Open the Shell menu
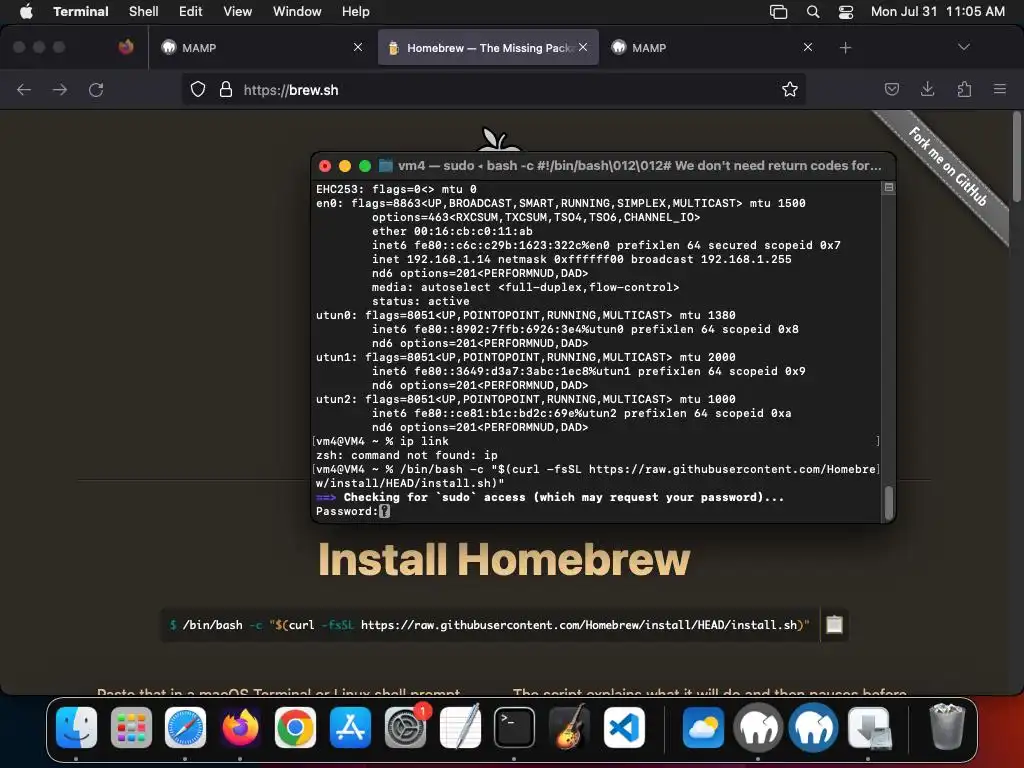Screen dimensions: 1024x768 coord(144,12)
